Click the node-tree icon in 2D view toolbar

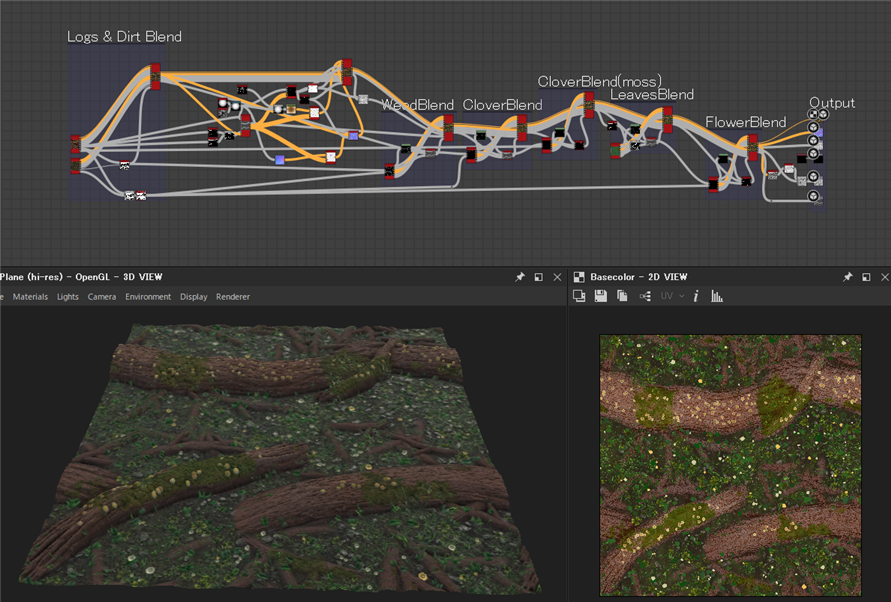645,296
